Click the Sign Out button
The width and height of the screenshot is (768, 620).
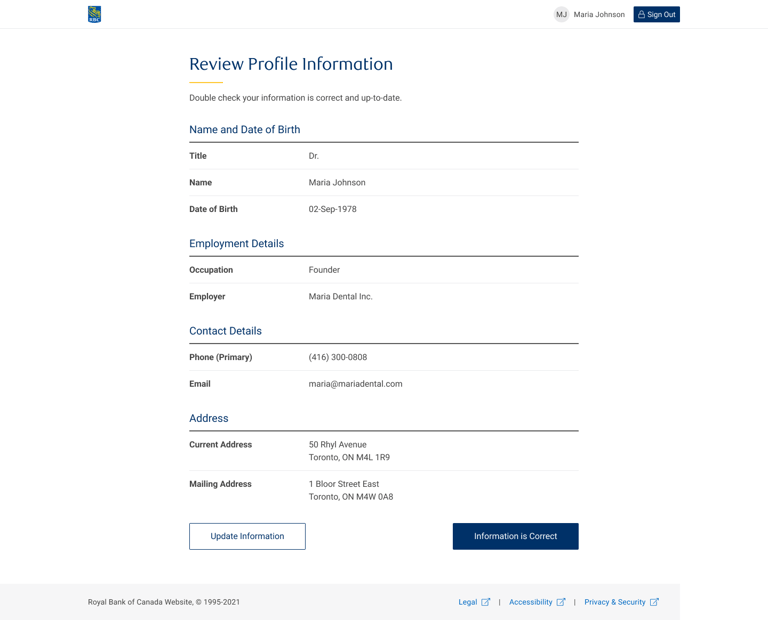point(656,15)
